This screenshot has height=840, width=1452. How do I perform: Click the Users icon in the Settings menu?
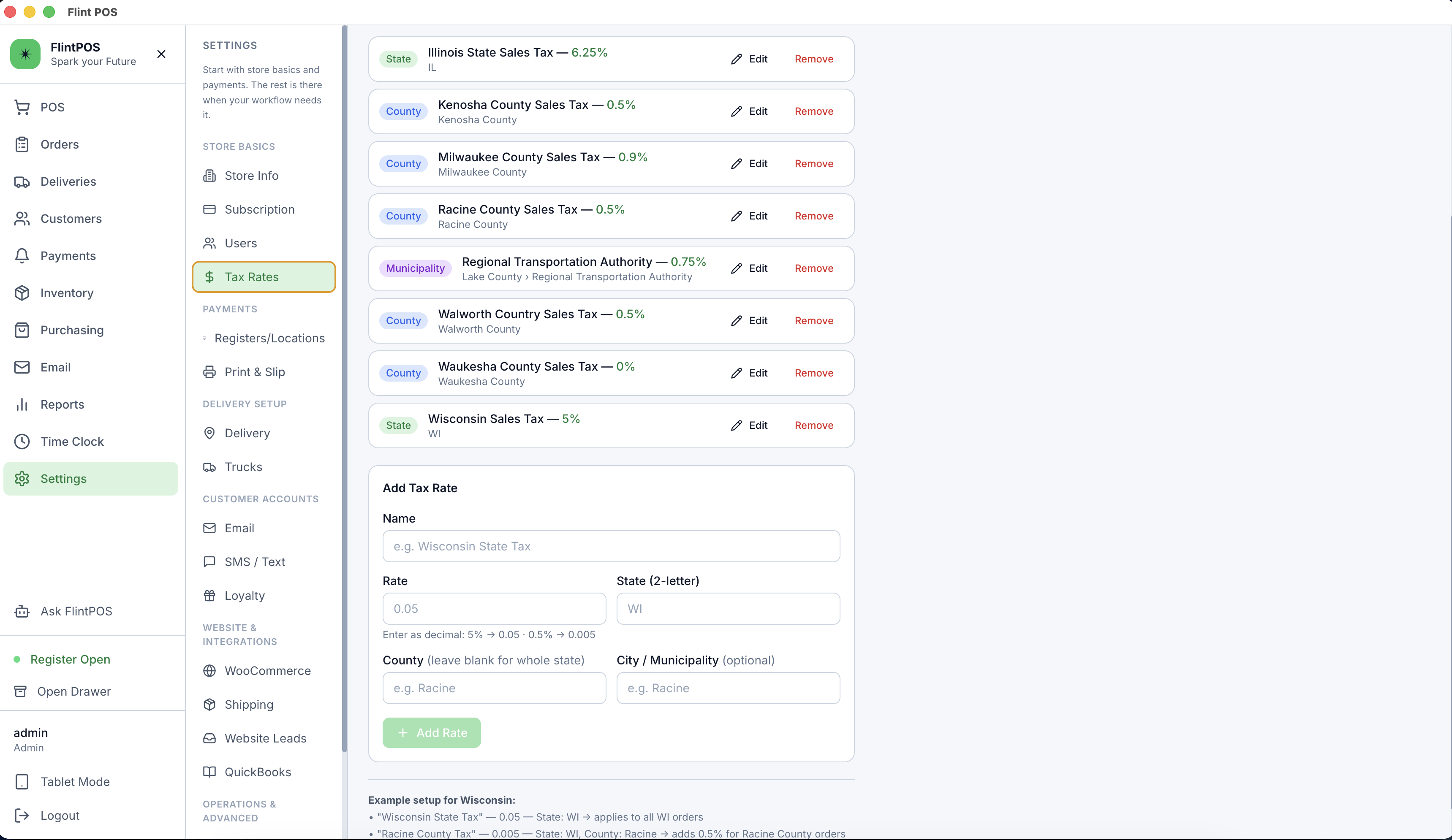(210, 243)
